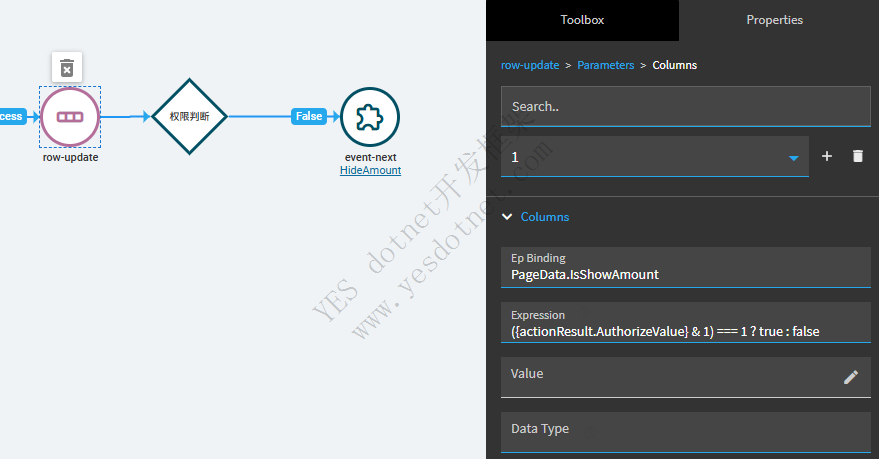Click the delete icon above the row-update node

67,68
